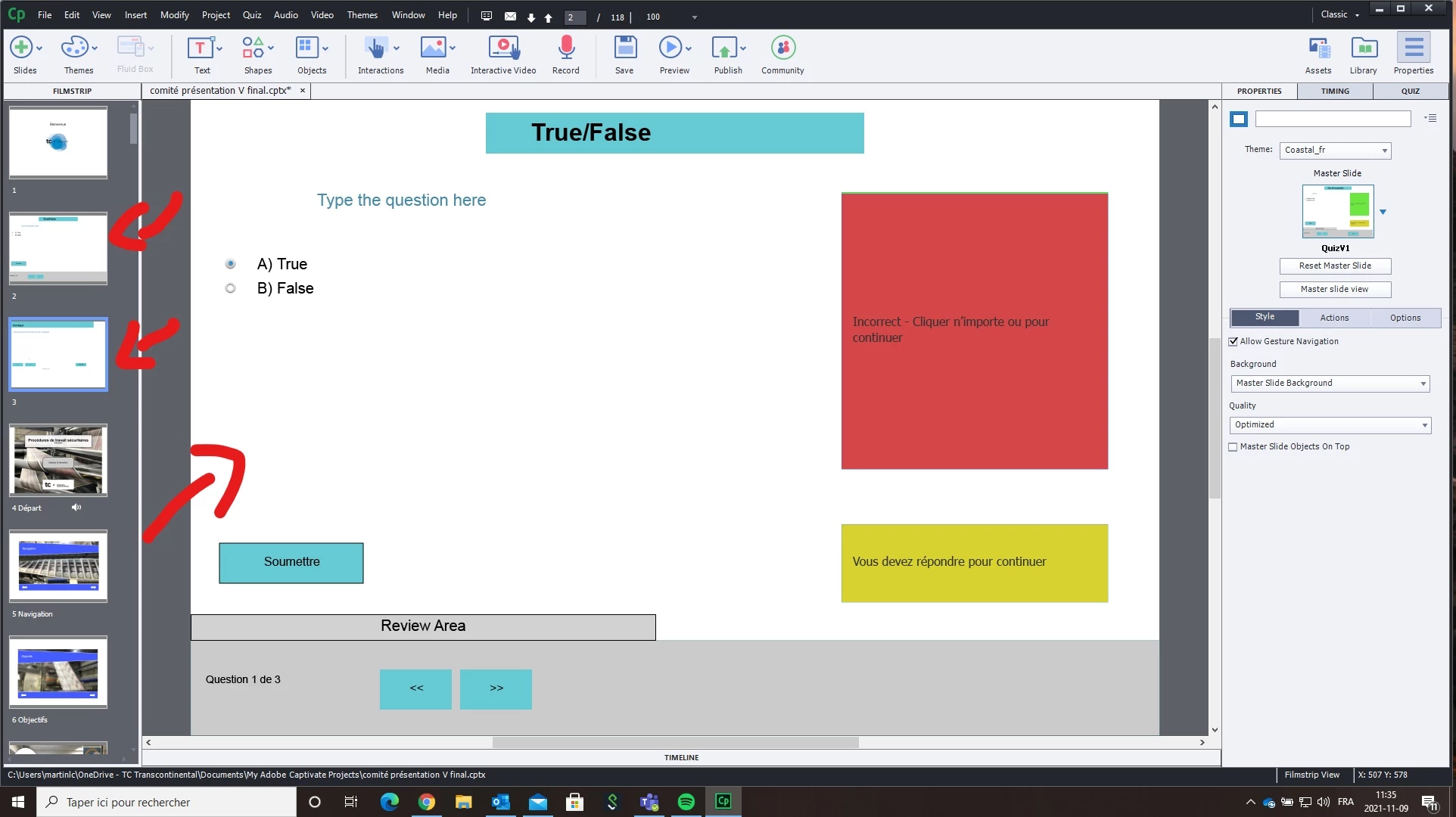The height and width of the screenshot is (817, 1456).
Task: Click the Community icon in toolbar
Action: pos(782,48)
